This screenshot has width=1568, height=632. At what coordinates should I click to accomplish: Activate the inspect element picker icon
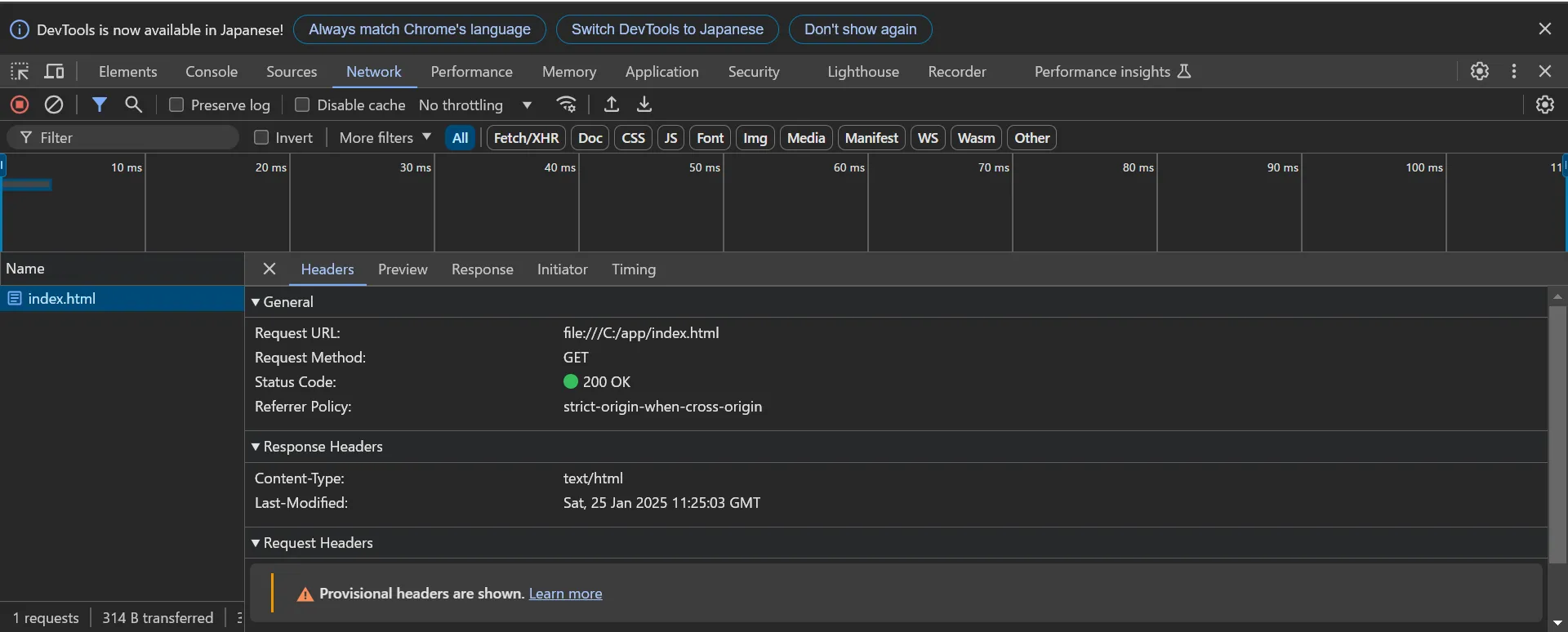(20, 71)
